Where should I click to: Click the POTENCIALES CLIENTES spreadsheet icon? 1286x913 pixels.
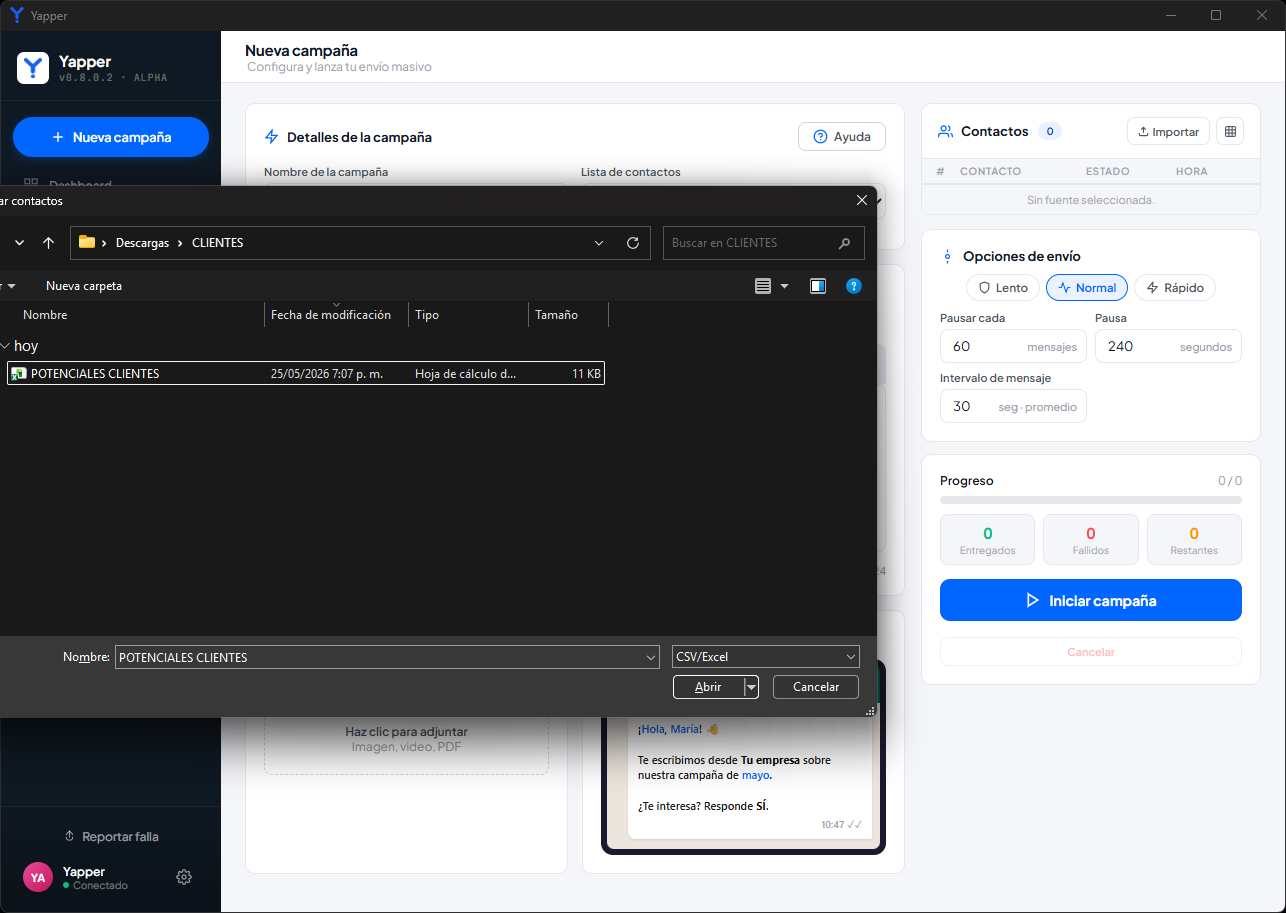[x=19, y=373]
